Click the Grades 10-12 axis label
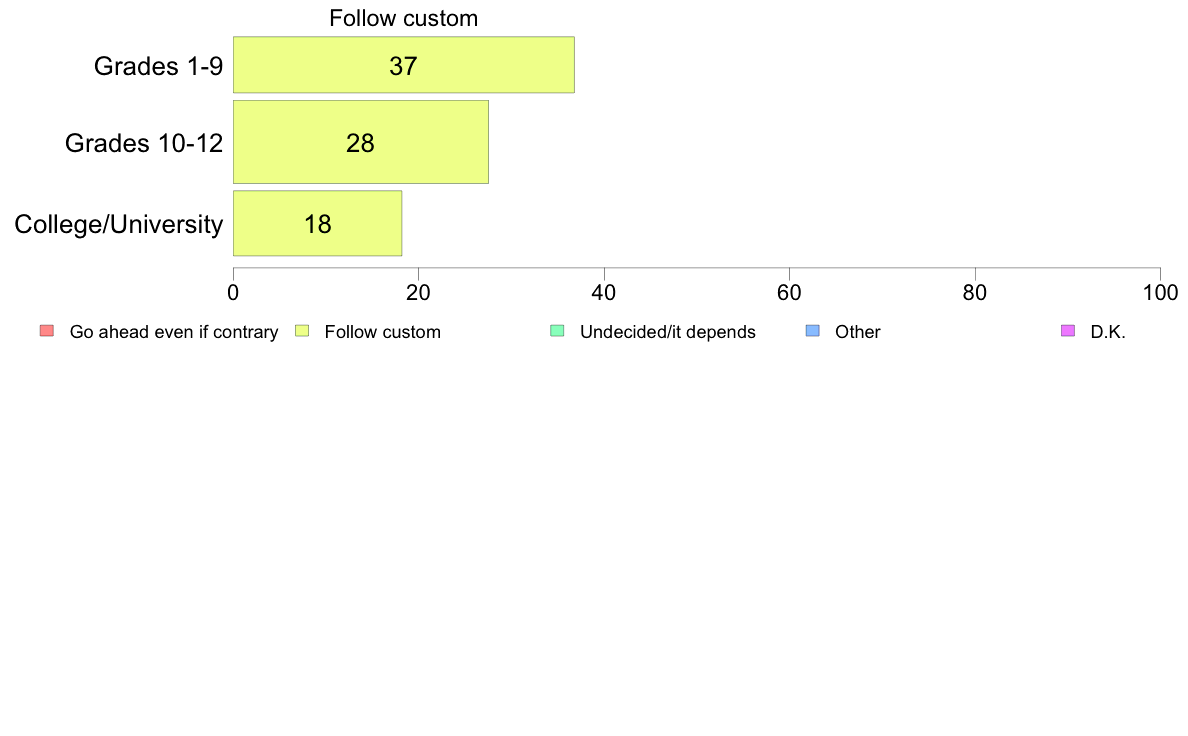 [x=144, y=143]
